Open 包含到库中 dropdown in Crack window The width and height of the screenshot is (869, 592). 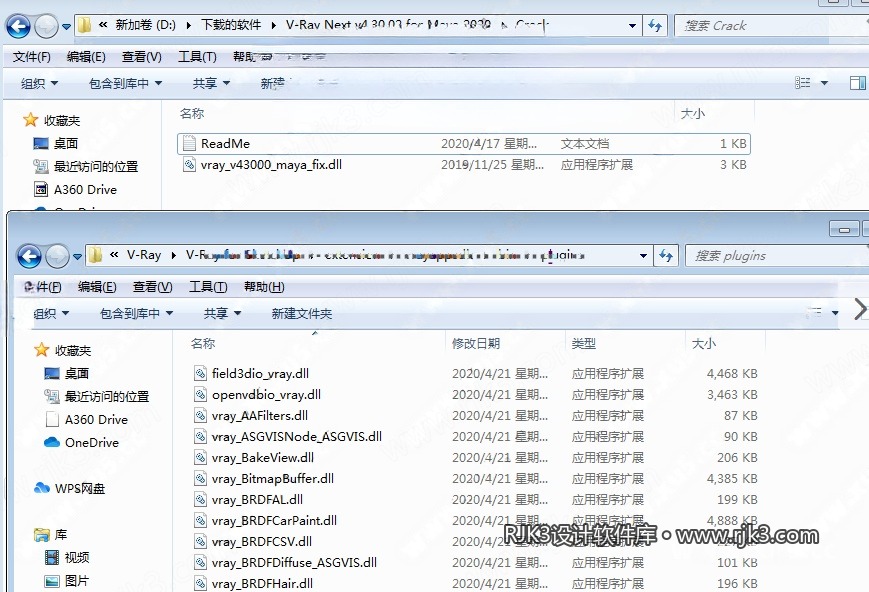(125, 83)
